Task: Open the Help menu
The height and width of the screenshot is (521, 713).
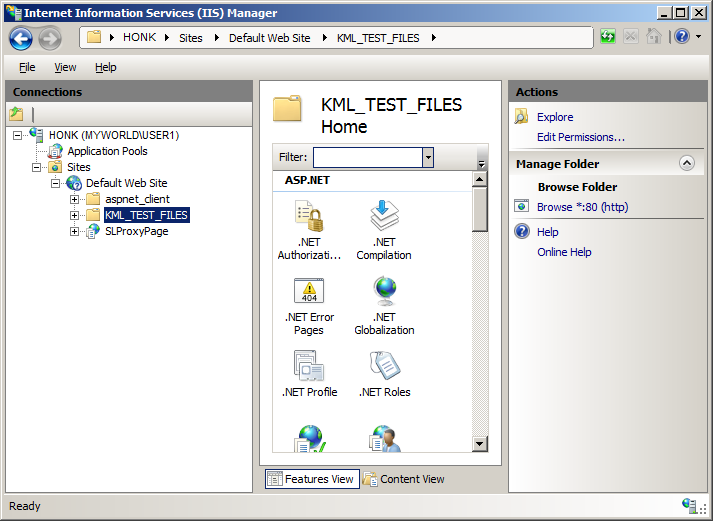Action: (105, 67)
